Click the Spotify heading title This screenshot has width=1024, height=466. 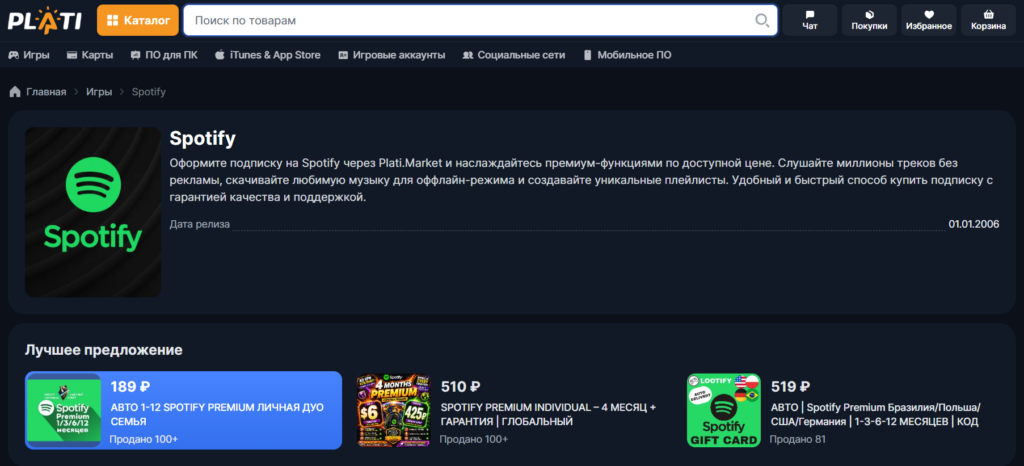tap(202, 138)
